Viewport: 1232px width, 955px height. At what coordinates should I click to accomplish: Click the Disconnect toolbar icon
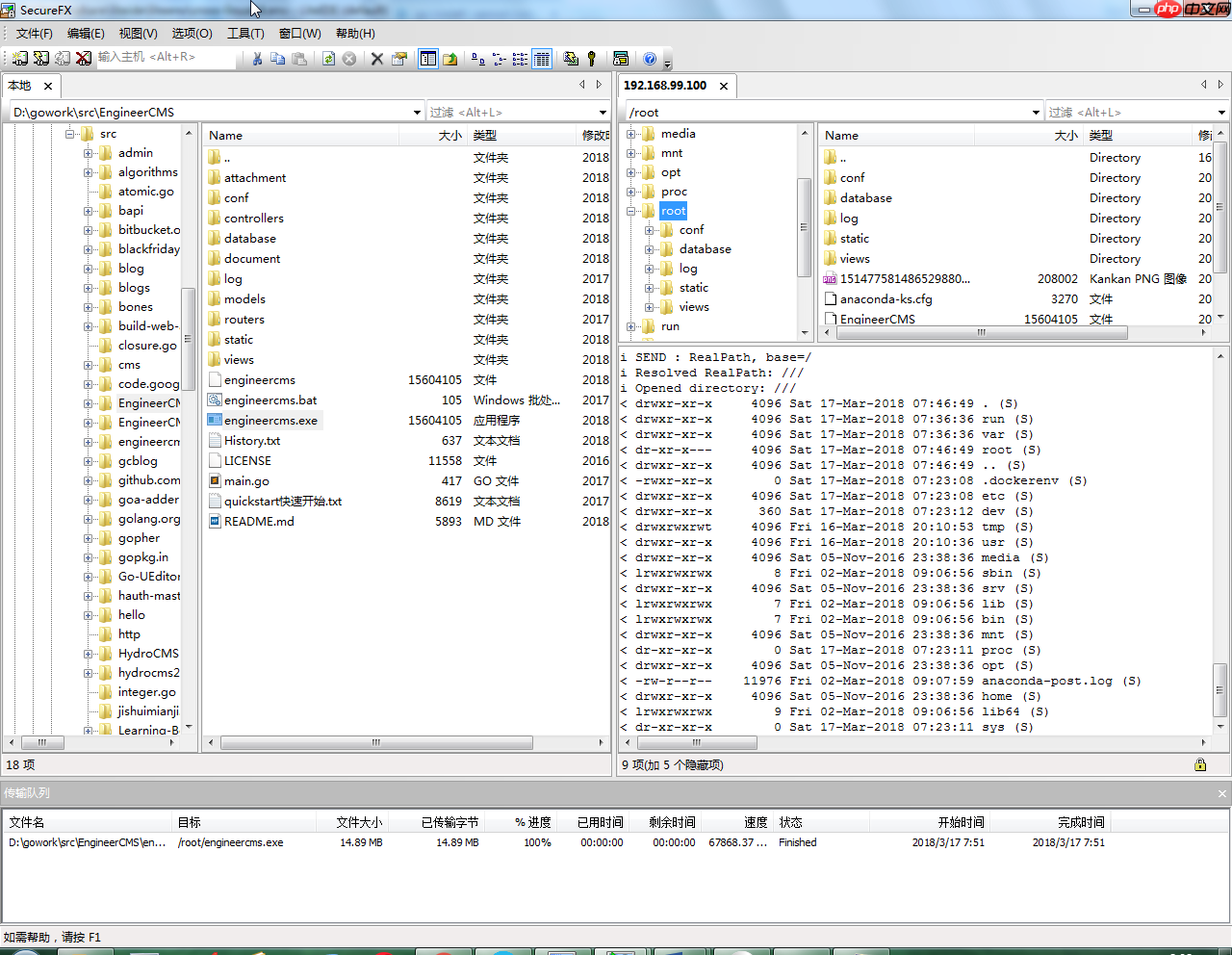point(84,59)
